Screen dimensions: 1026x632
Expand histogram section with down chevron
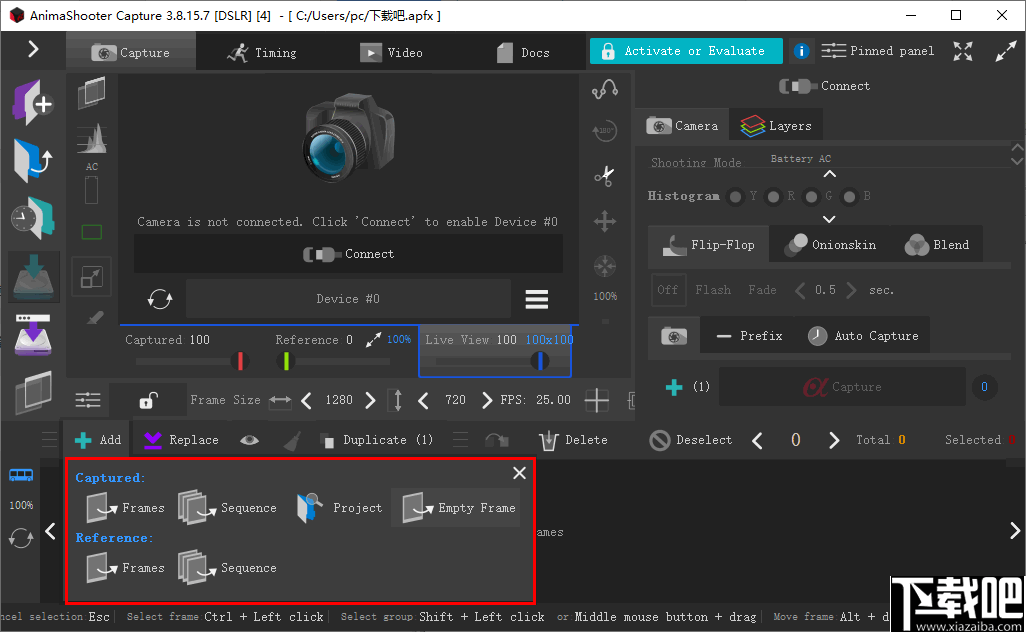(x=829, y=219)
